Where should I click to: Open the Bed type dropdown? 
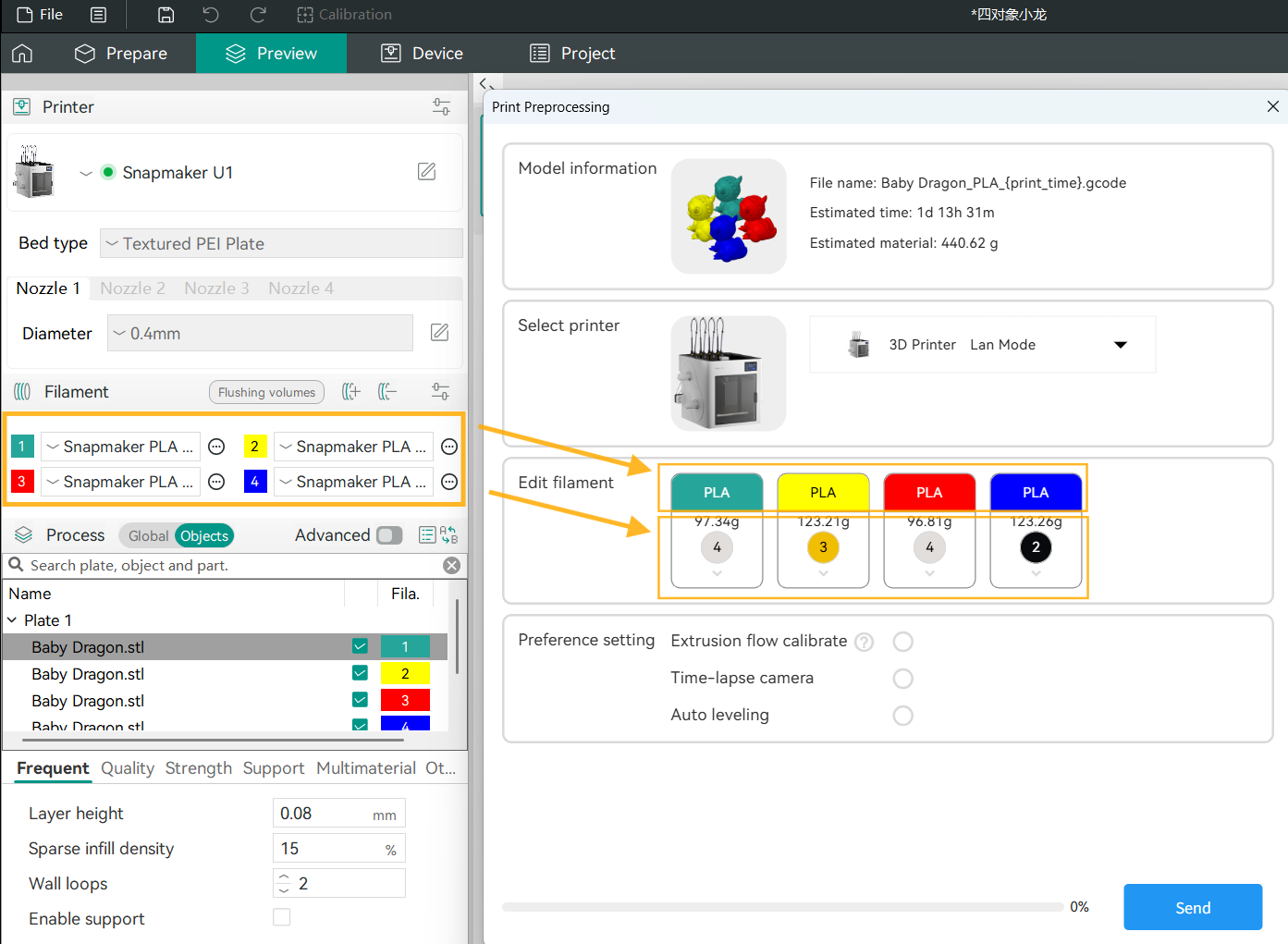(280, 242)
